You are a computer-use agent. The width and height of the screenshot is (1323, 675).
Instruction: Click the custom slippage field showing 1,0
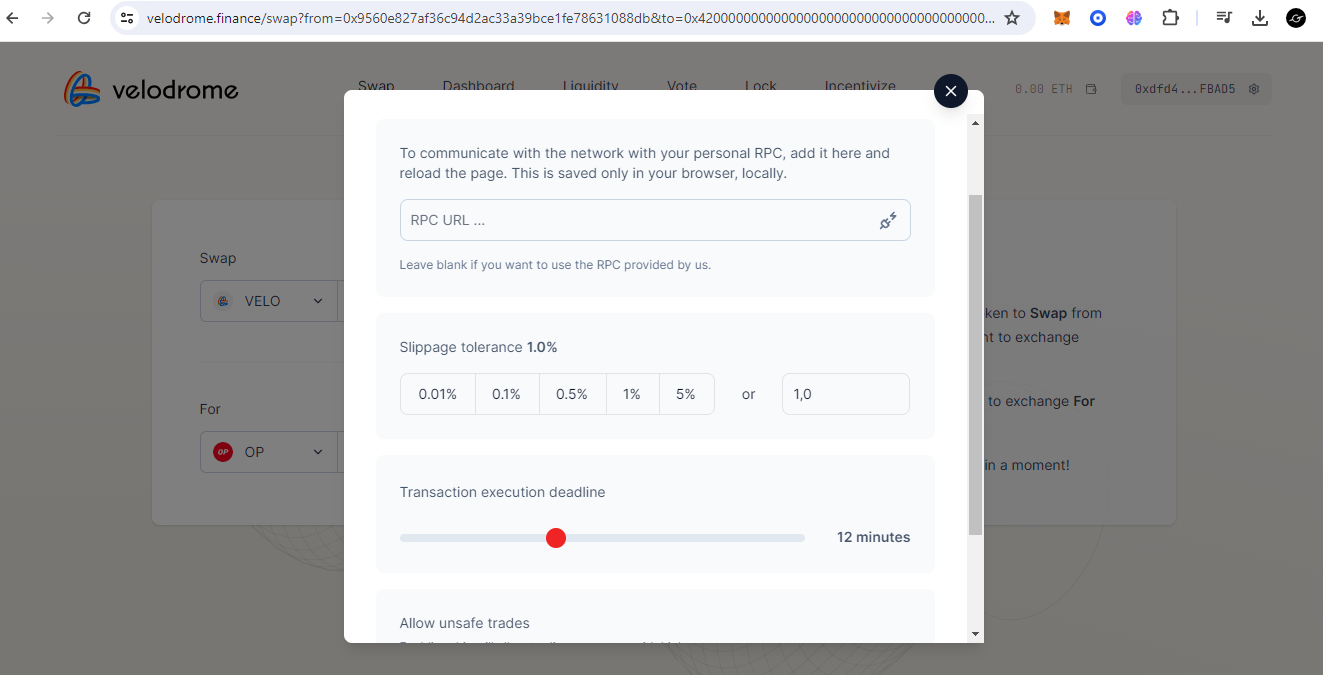[x=846, y=394]
